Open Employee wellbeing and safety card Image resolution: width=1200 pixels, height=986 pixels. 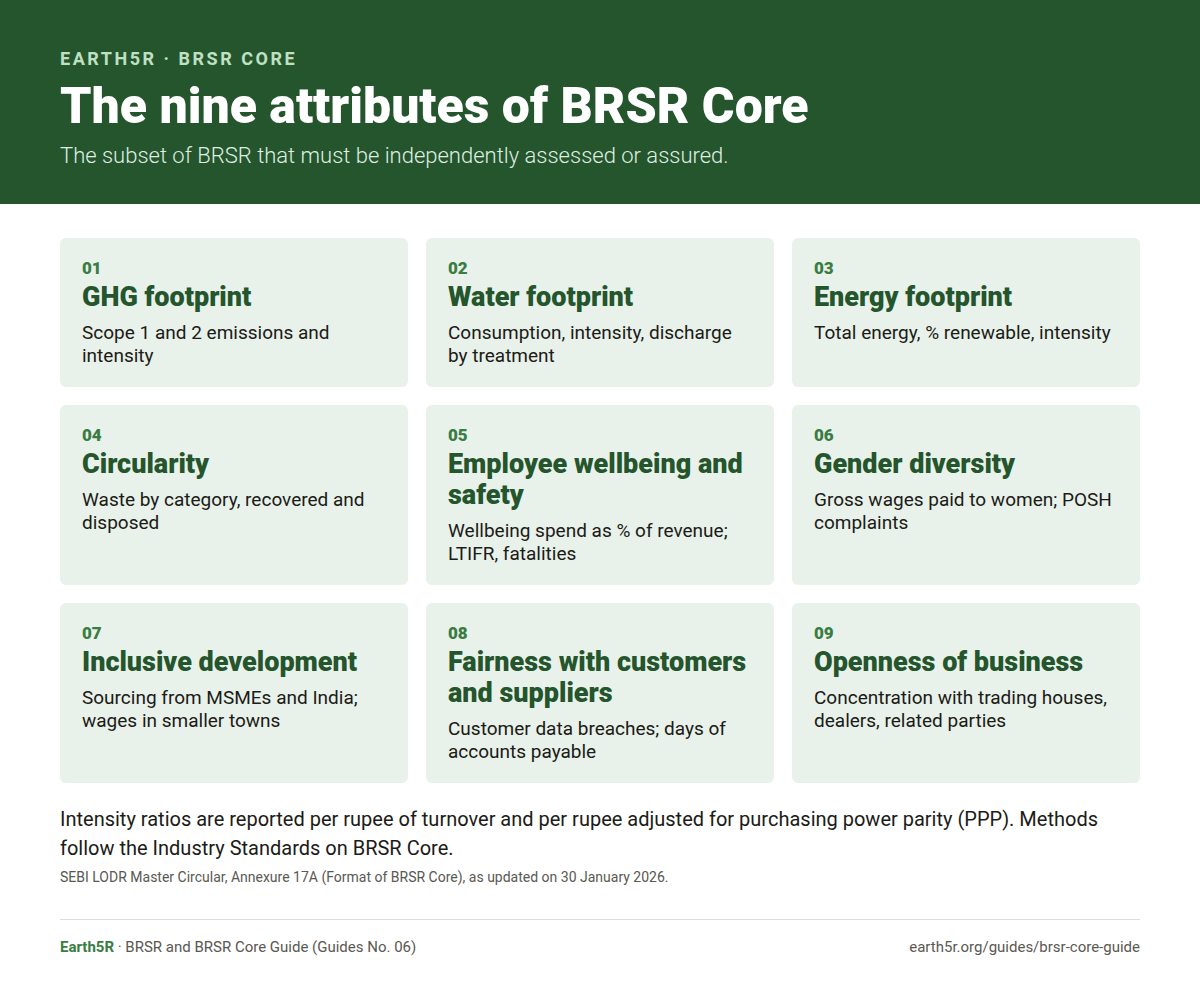point(600,495)
